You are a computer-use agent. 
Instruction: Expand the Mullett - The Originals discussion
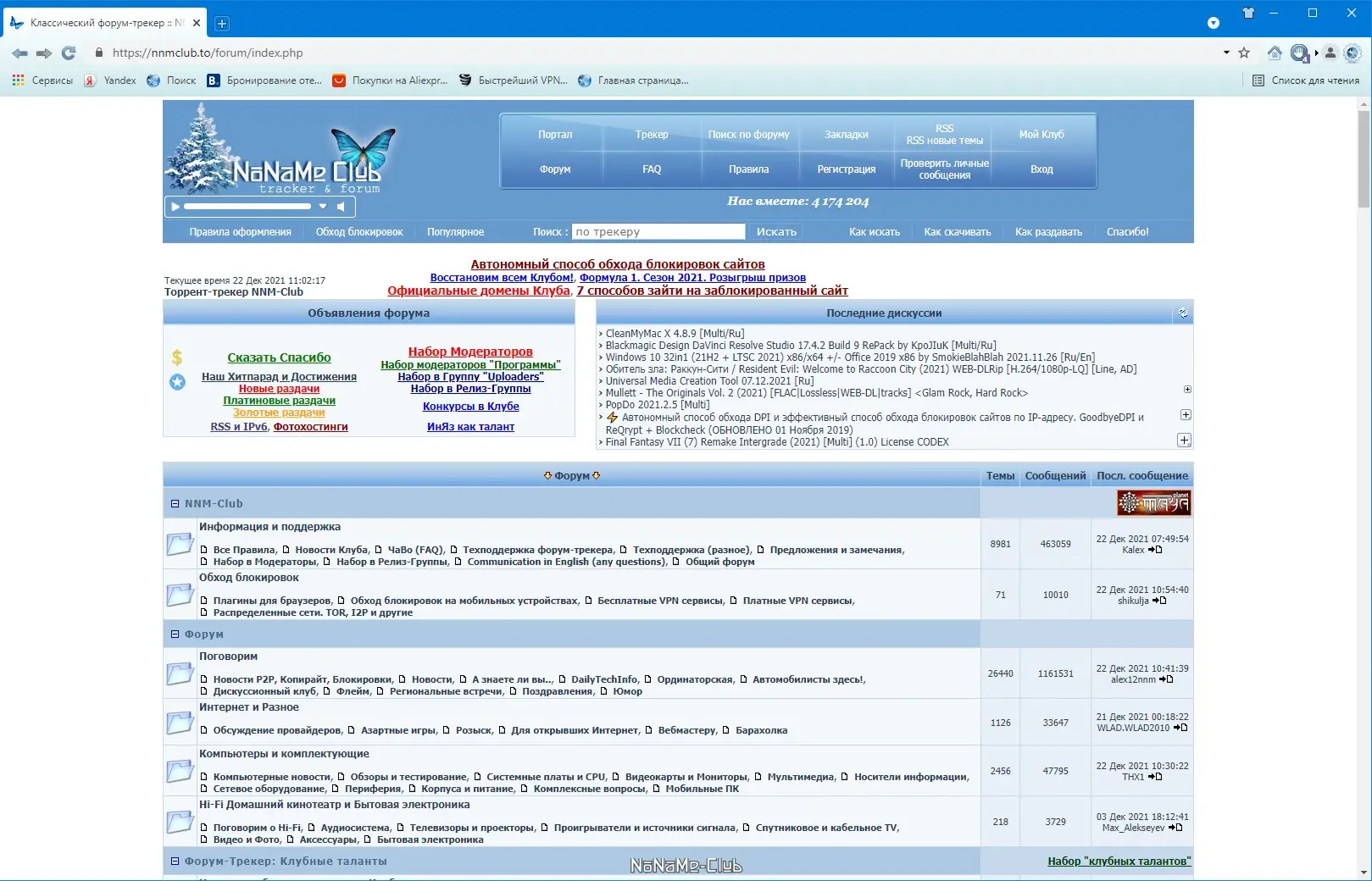point(1186,391)
